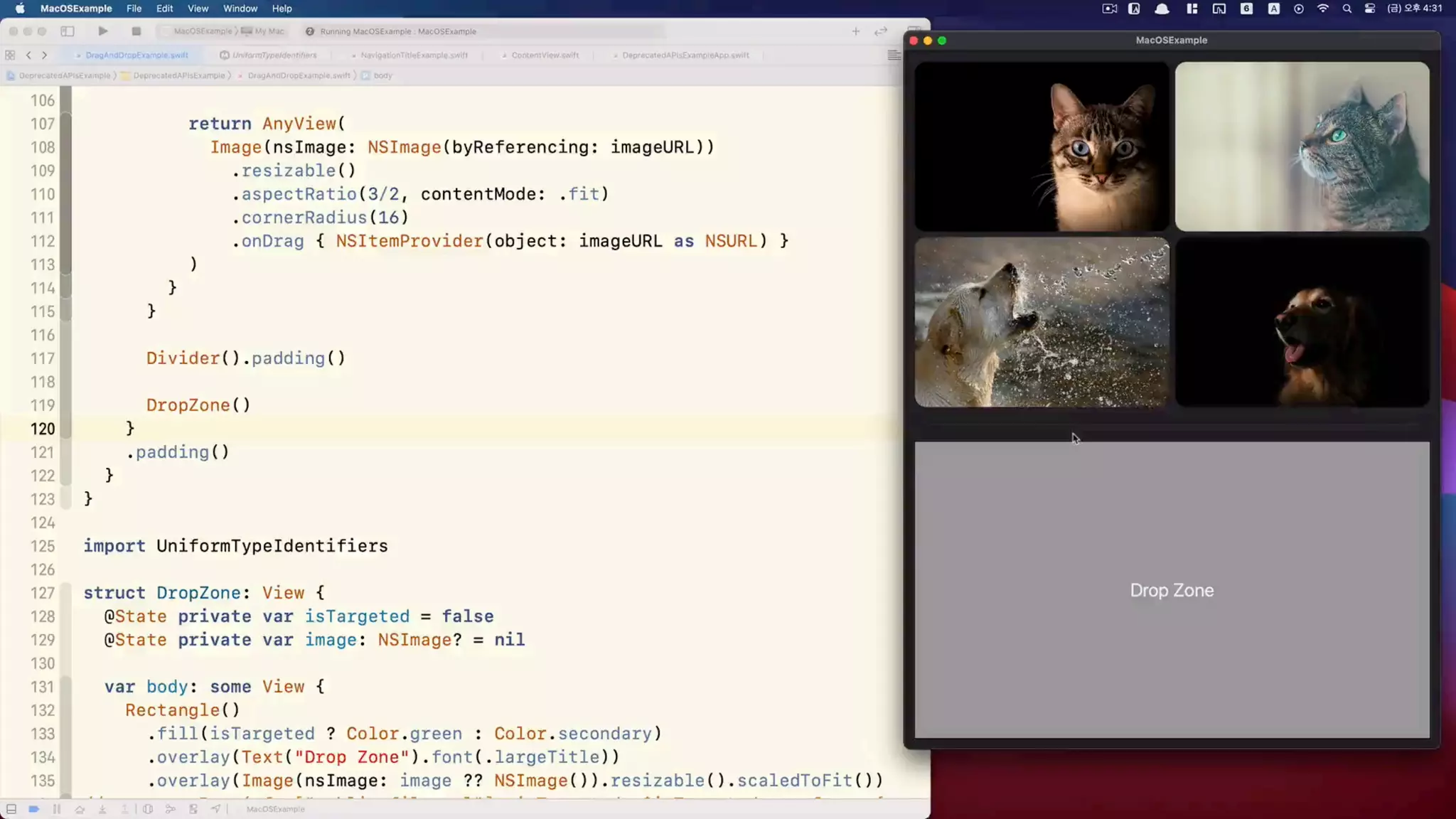The width and height of the screenshot is (1456, 819).
Task: Click the Run (play) button in Xcode toolbar
Action: click(x=103, y=31)
